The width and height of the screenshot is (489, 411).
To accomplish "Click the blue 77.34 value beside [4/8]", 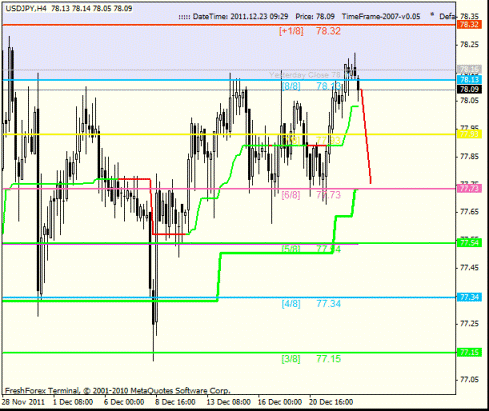I will point(328,304).
